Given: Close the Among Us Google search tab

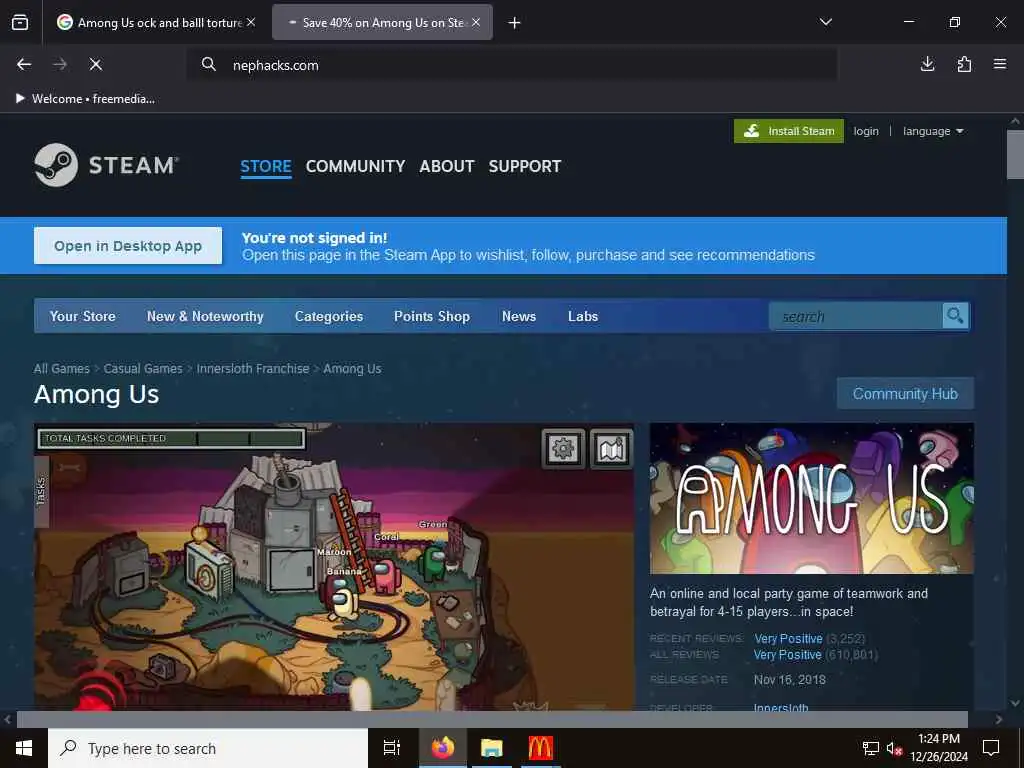Looking at the screenshot, I should pyautogui.click(x=251, y=22).
